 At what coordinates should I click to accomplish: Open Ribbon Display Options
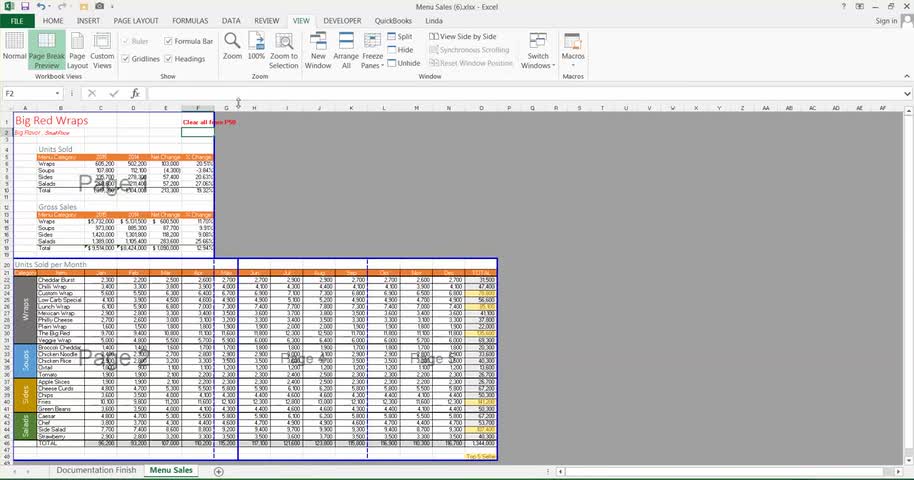pyautogui.click(x=860, y=6)
